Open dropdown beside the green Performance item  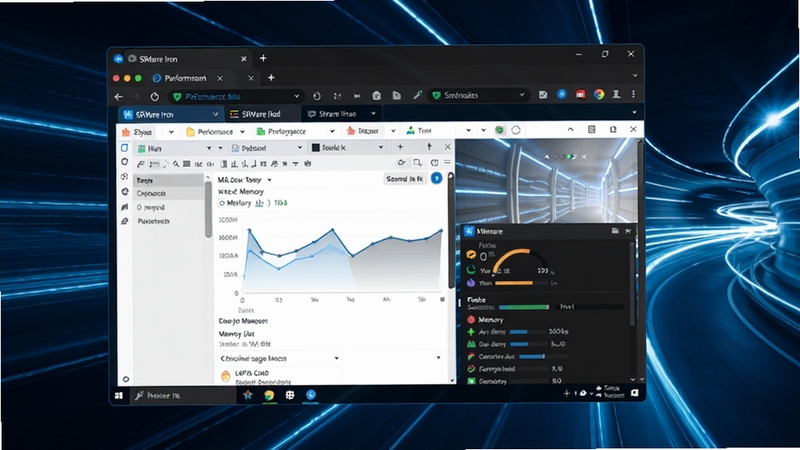332,132
